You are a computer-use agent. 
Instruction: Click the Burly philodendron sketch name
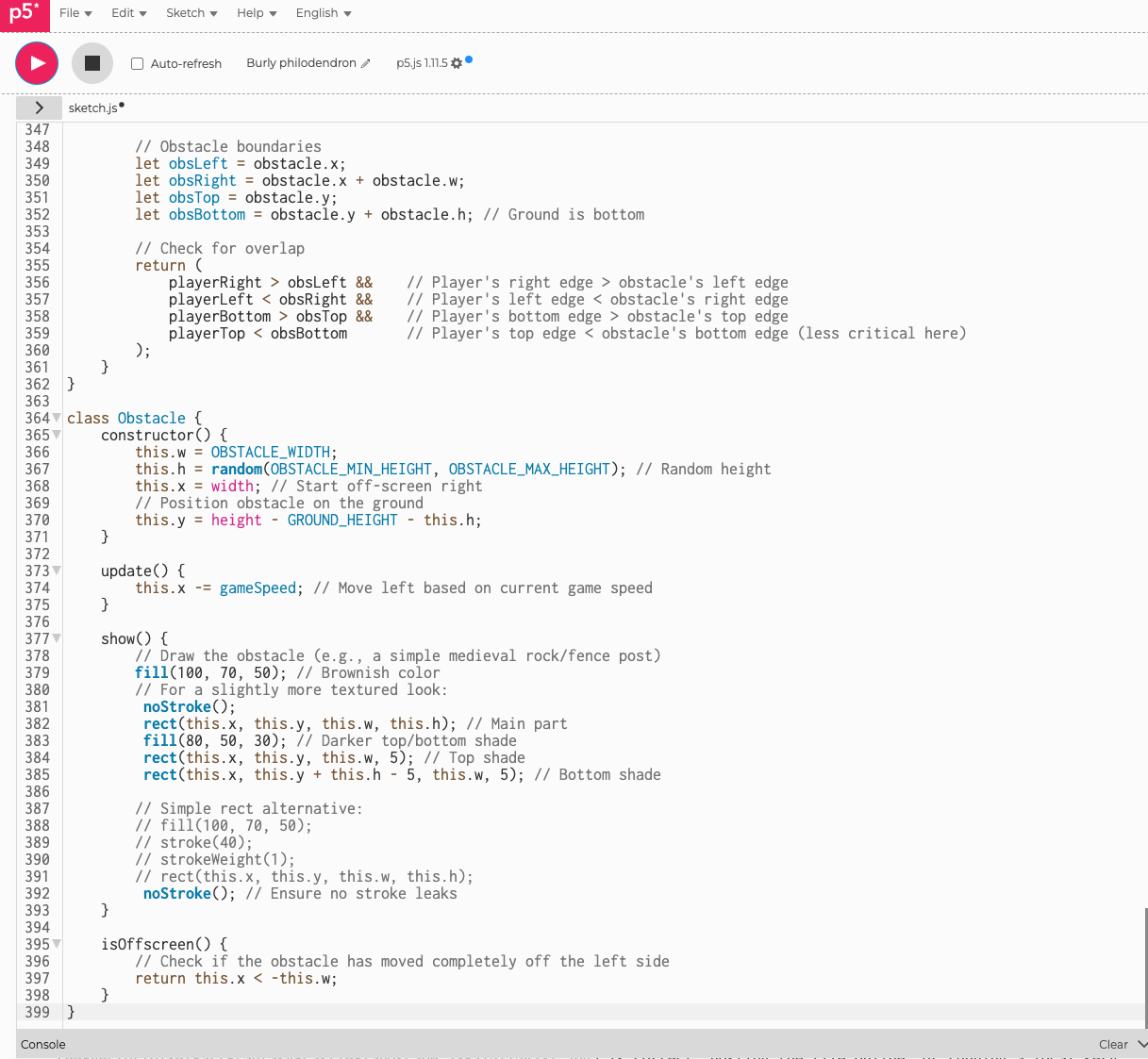(301, 63)
